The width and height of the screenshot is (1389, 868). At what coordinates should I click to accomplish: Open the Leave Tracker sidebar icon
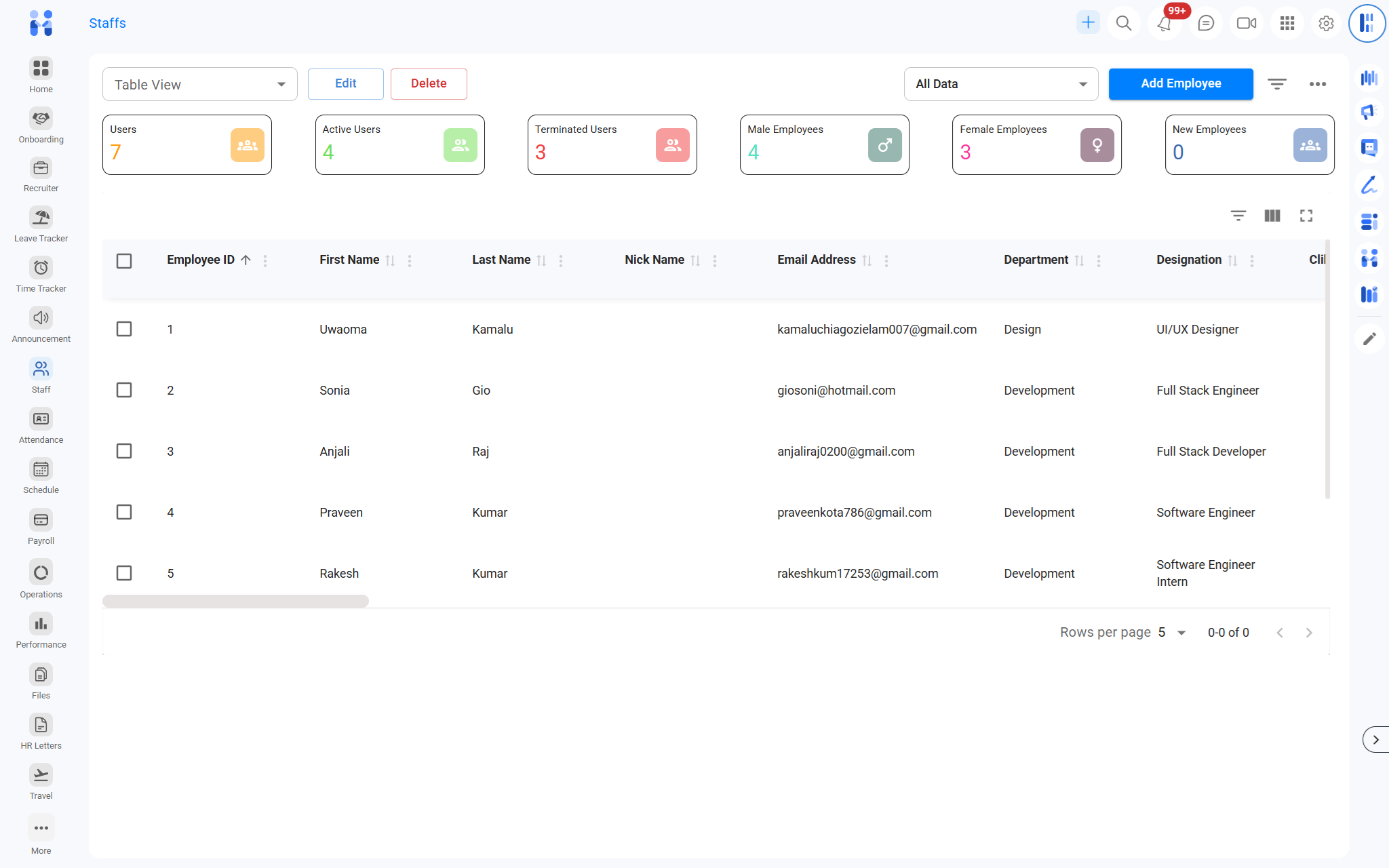(x=41, y=218)
